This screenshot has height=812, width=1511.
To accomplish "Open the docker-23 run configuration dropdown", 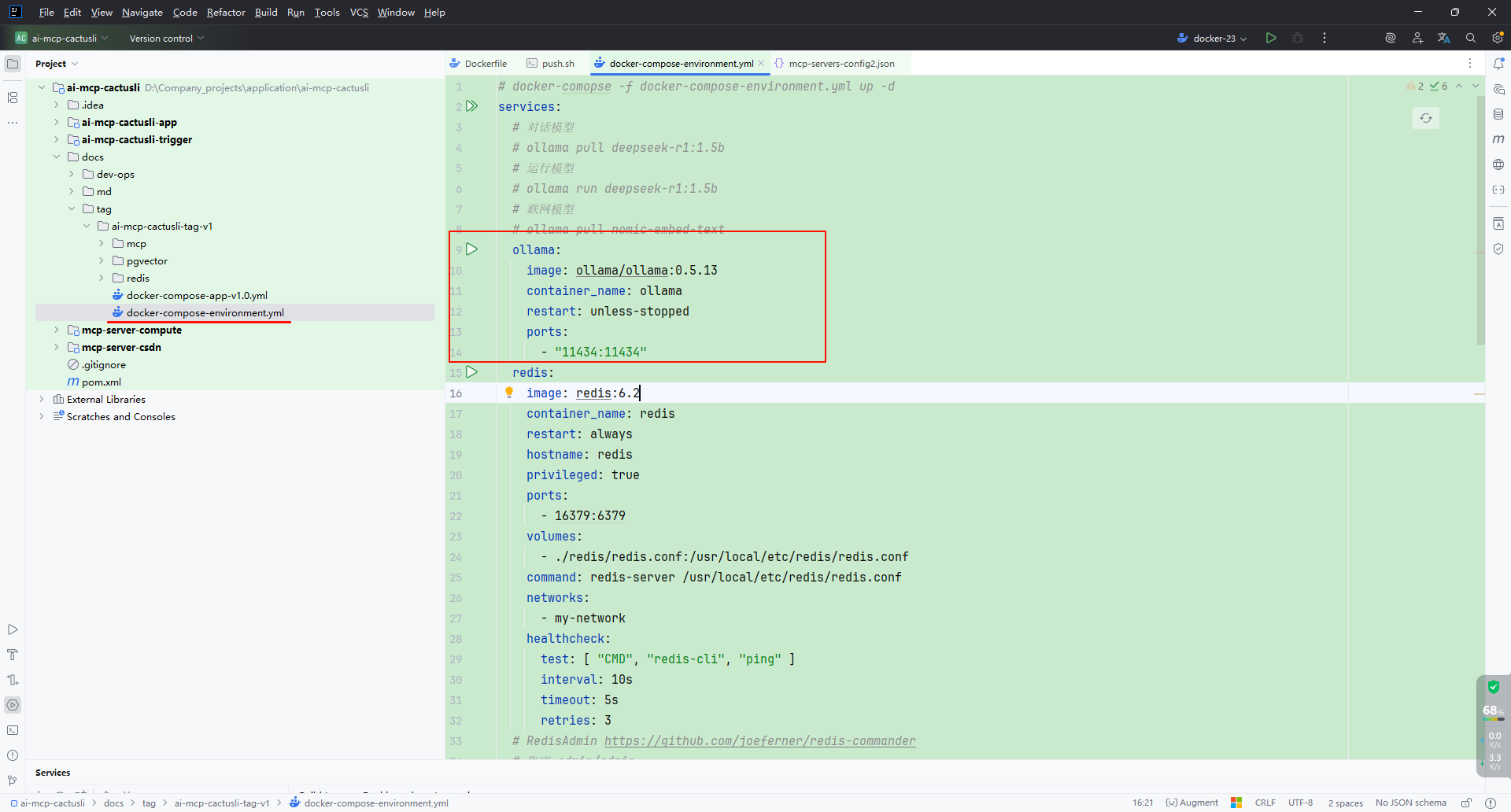I will (1212, 38).
